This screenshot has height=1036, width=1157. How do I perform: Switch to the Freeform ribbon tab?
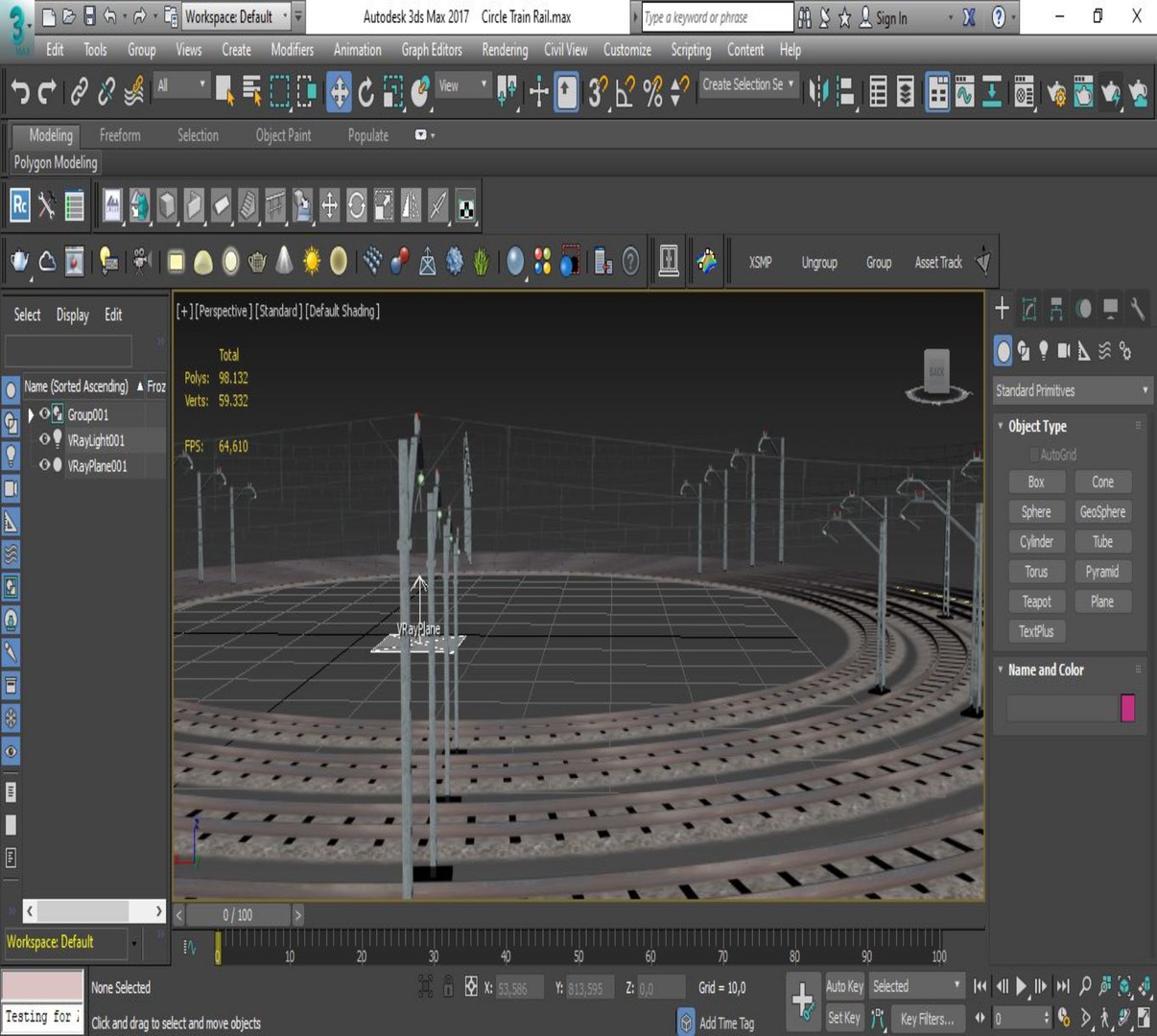[x=120, y=135]
